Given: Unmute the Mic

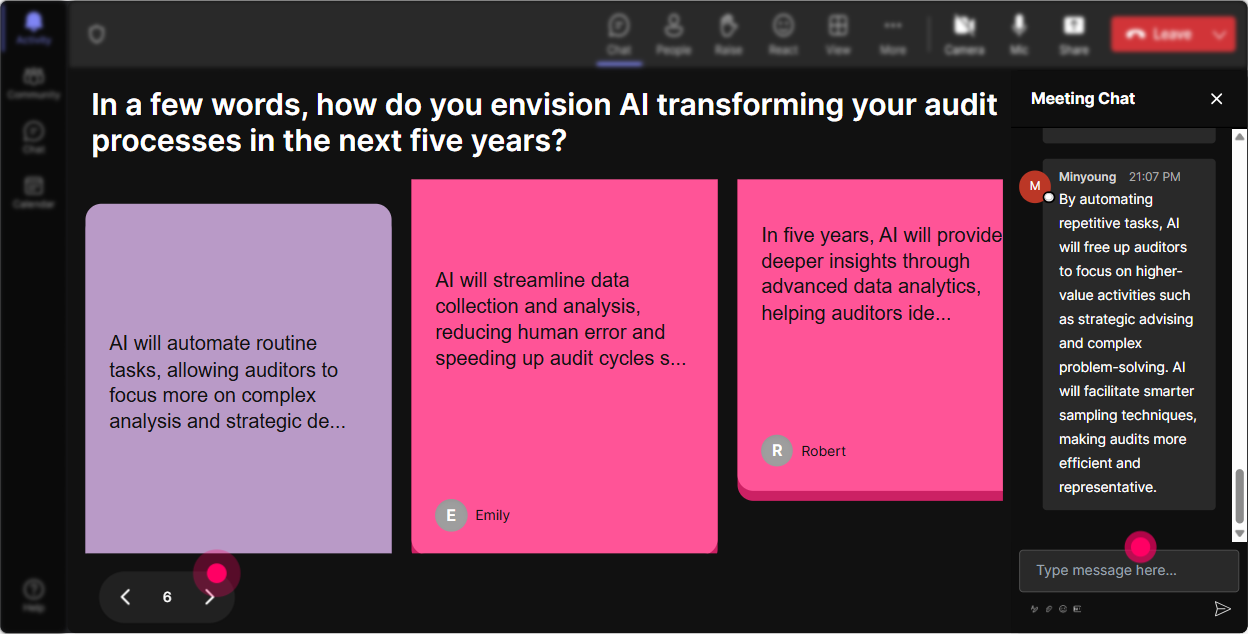Looking at the screenshot, I should pyautogui.click(x=1019, y=34).
